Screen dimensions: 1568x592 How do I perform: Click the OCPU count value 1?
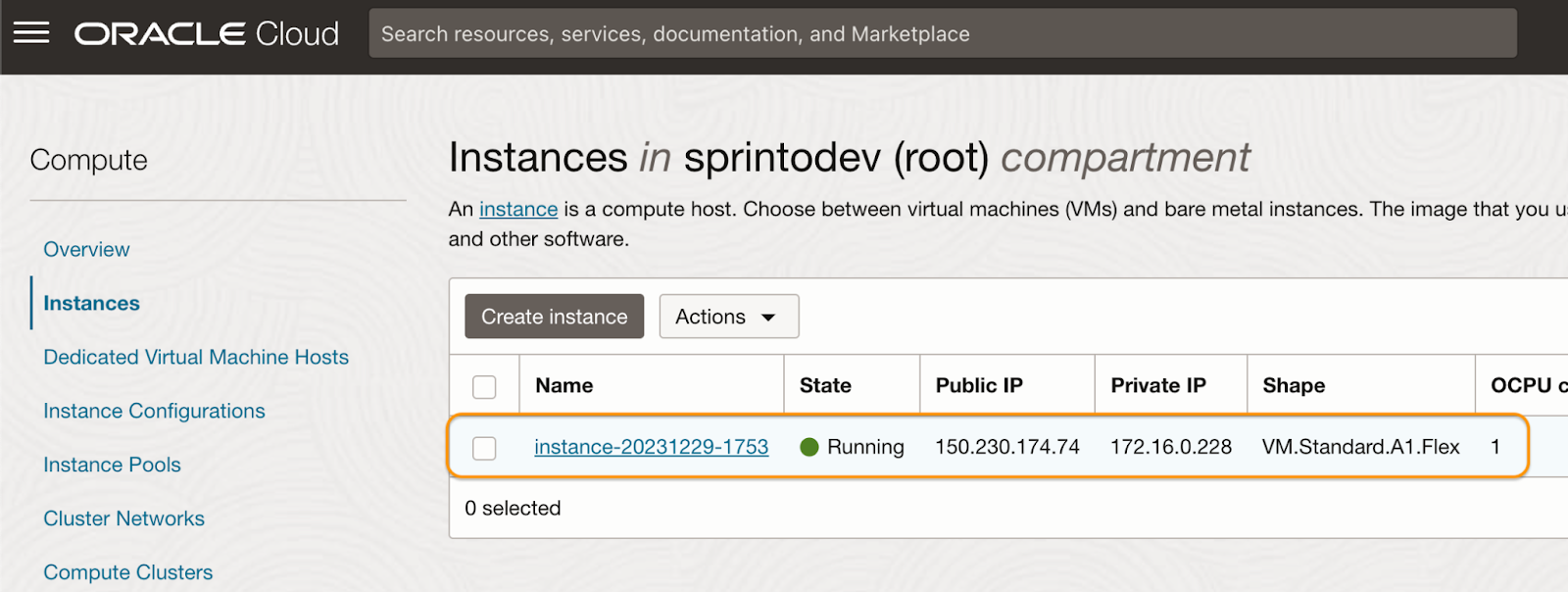1495,447
